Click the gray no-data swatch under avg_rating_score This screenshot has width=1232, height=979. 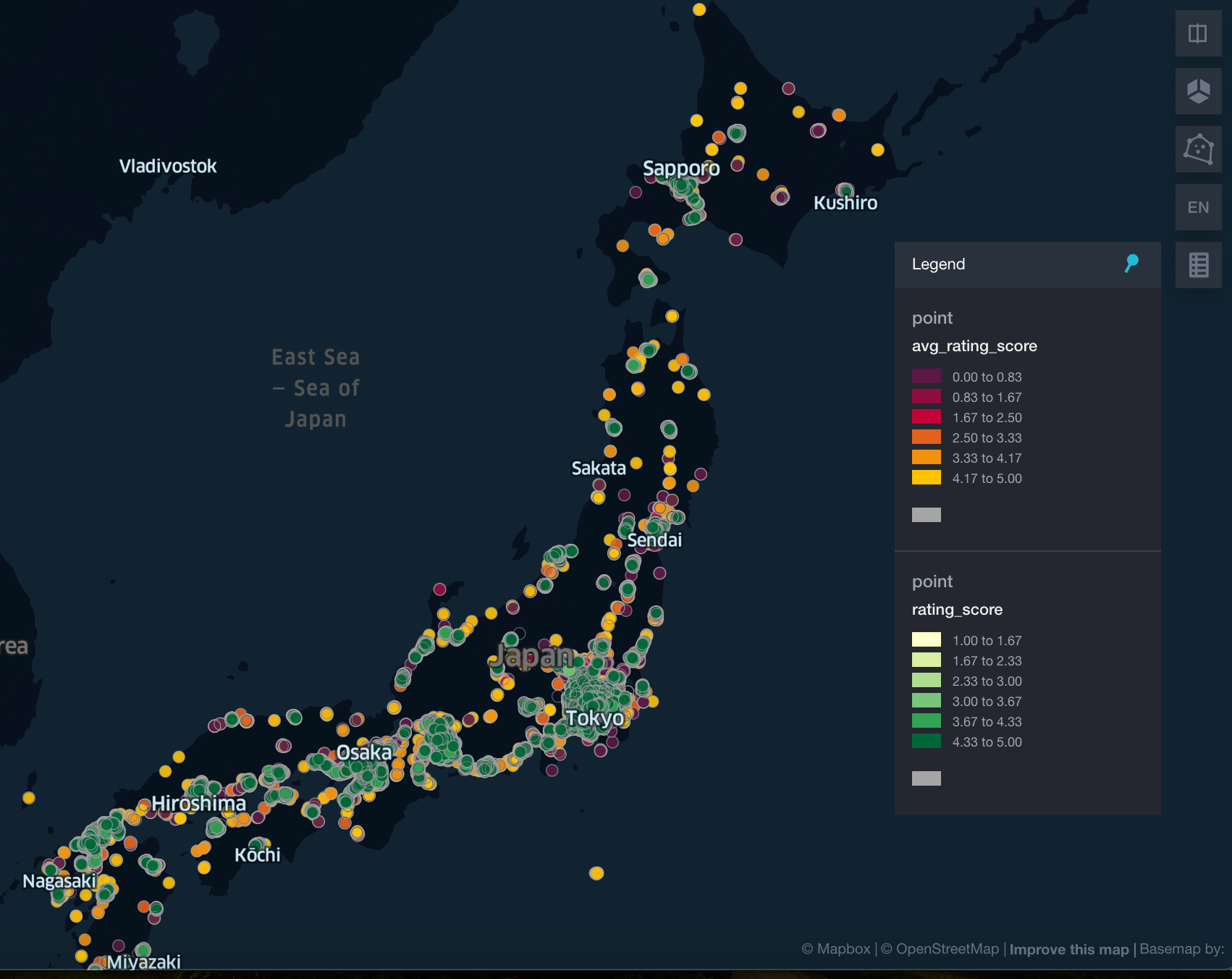tap(926, 513)
